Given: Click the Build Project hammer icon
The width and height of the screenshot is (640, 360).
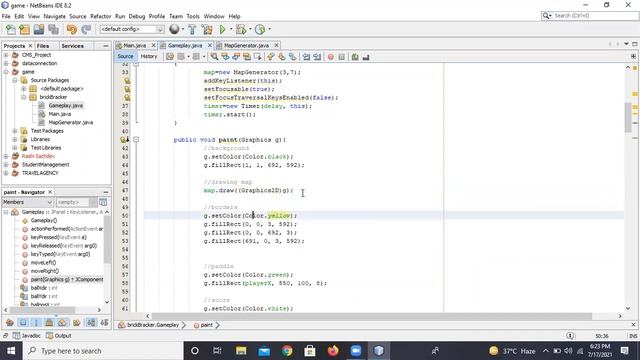Looking at the screenshot, I should coord(192,29).
